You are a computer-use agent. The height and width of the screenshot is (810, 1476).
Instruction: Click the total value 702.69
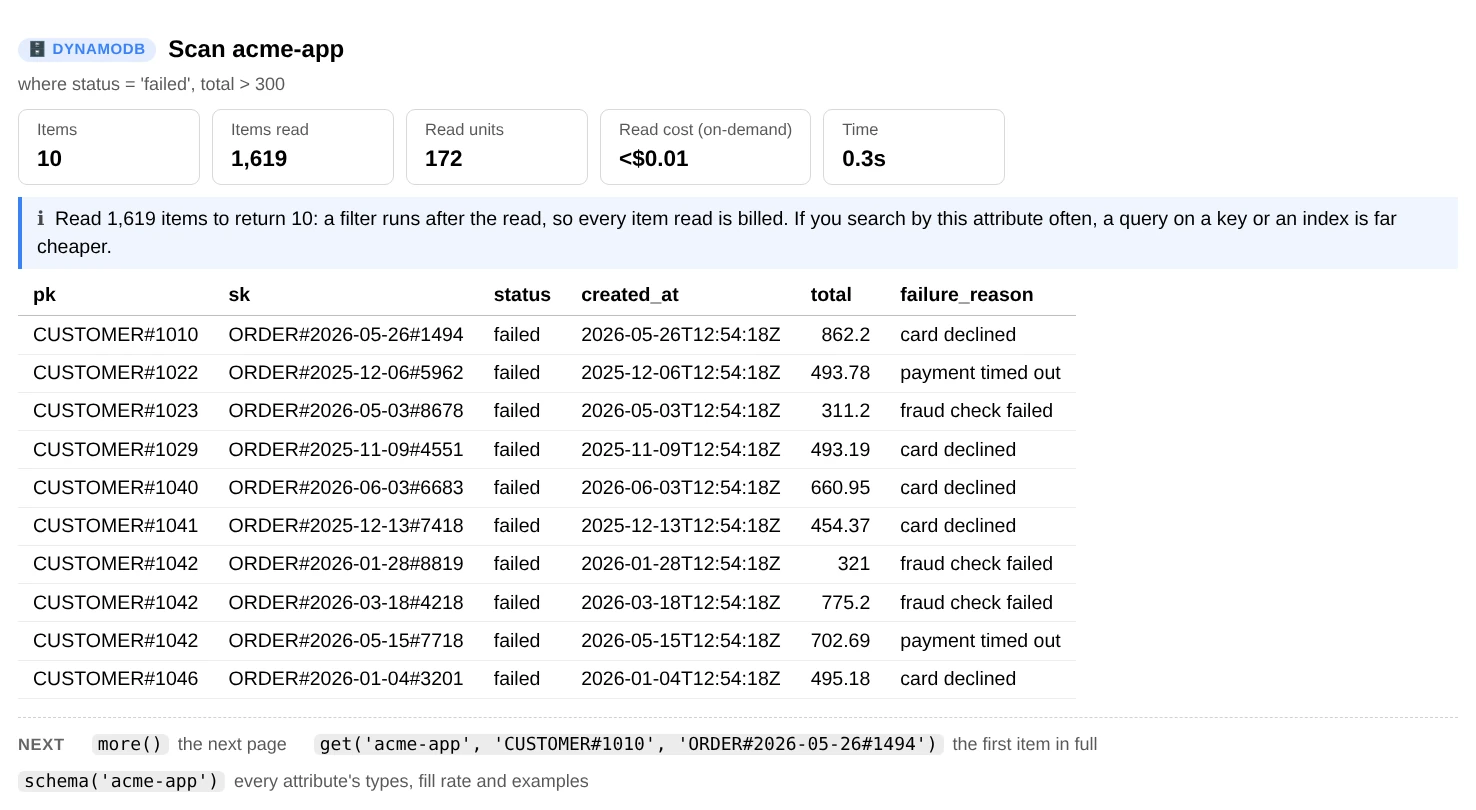(841, 641)
